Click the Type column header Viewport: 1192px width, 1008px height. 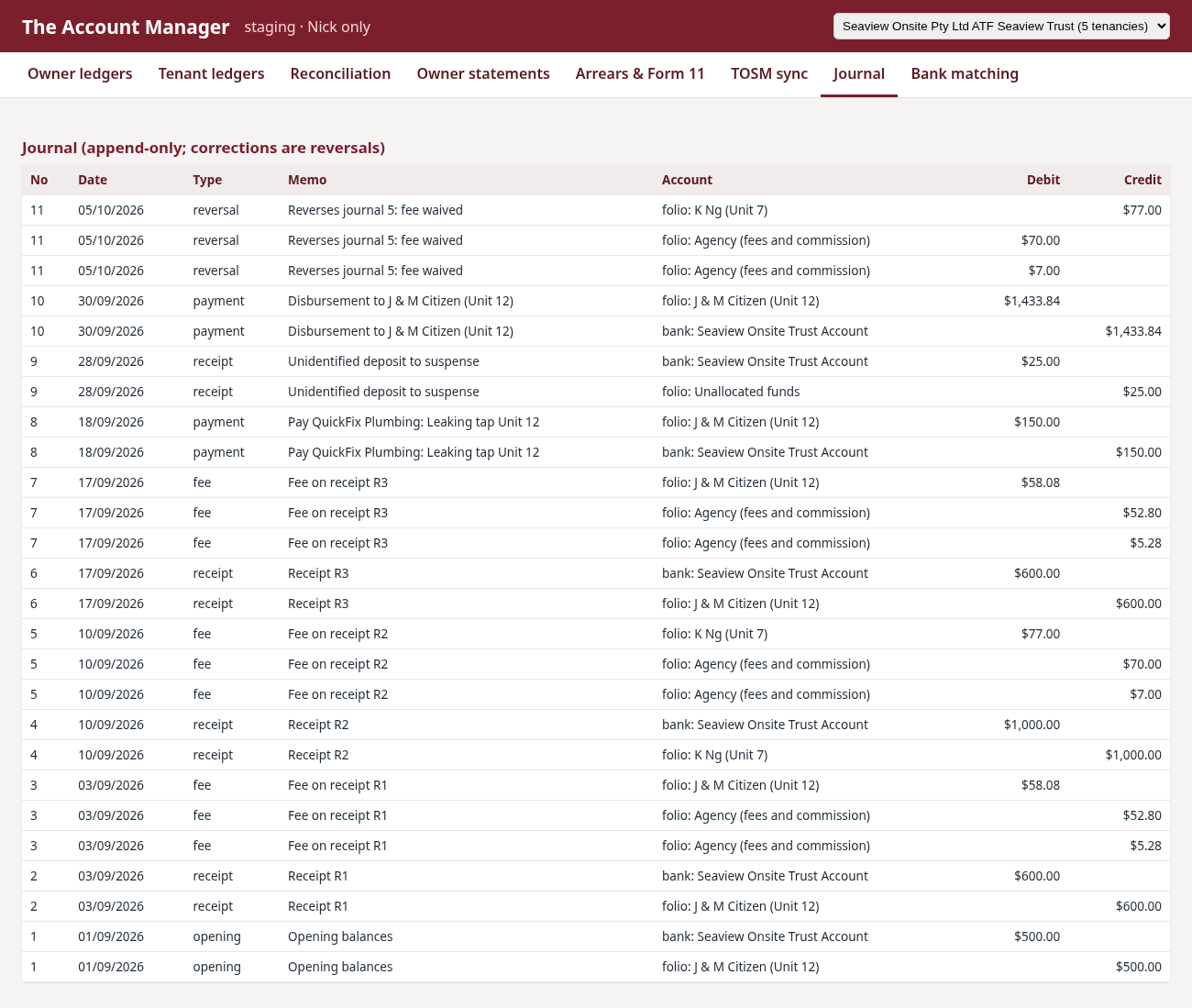click(207, 180)
